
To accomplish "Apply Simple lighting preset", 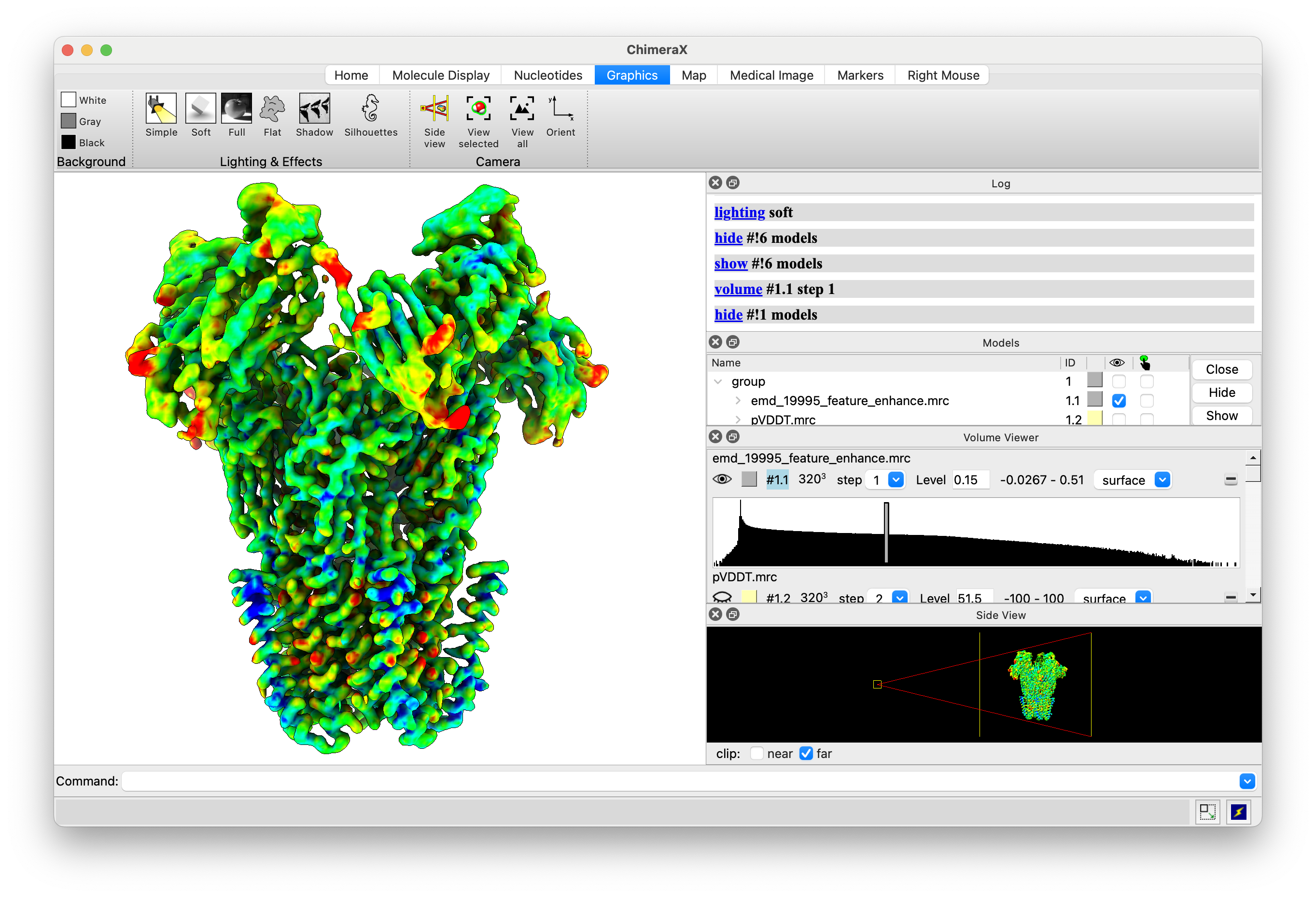I will click(161, 115).
